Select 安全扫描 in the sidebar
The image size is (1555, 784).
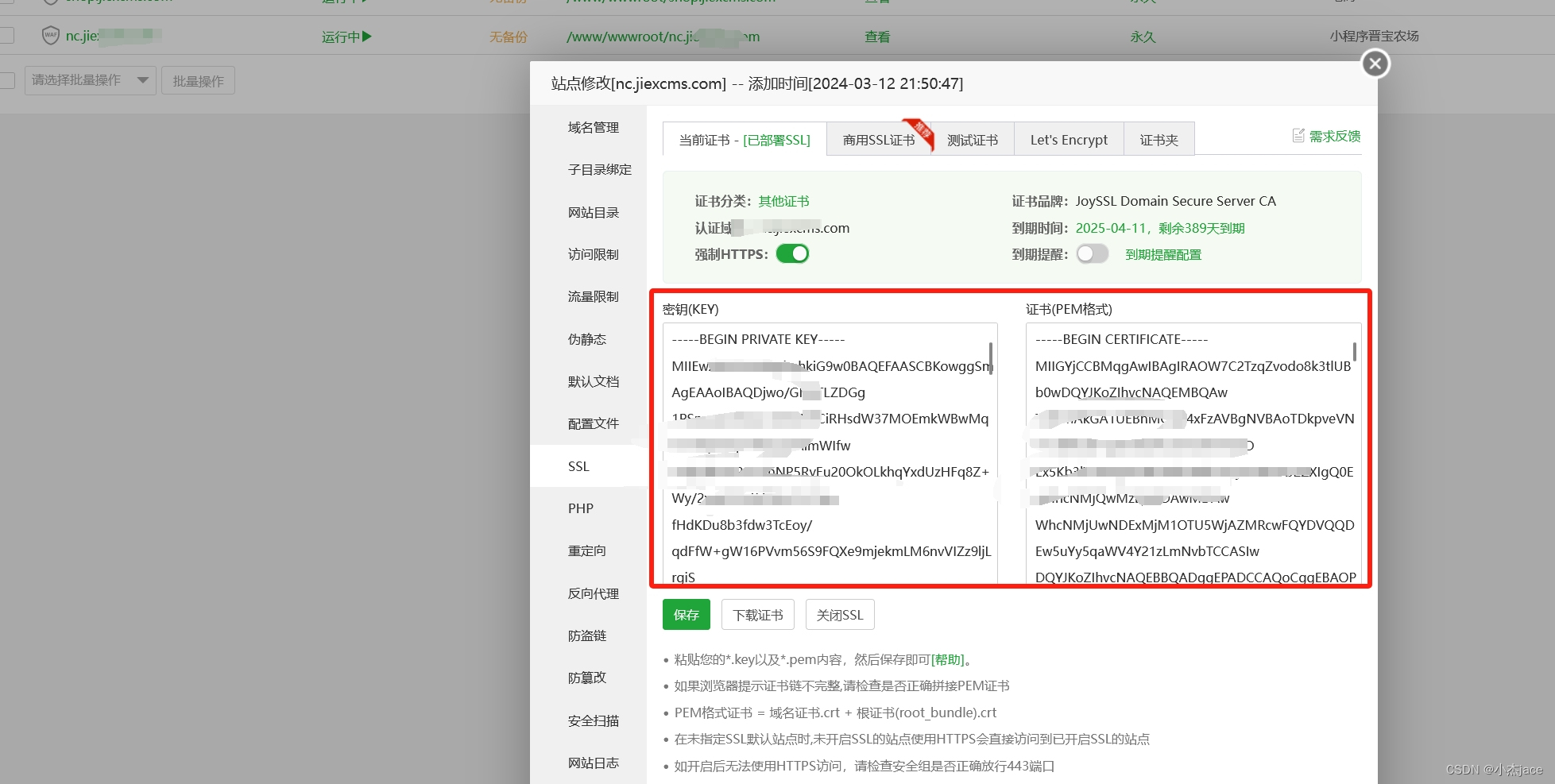click(x=593, y=720)
